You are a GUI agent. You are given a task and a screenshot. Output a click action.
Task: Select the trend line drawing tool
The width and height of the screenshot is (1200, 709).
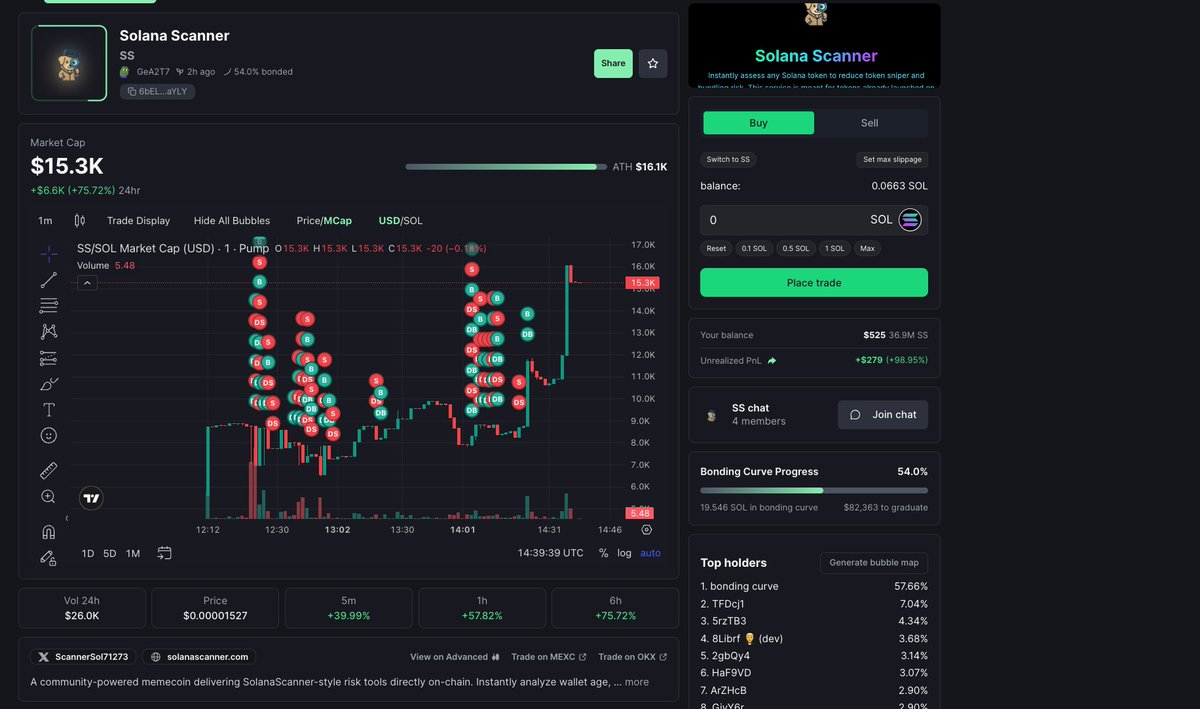[x=48, y=280]
